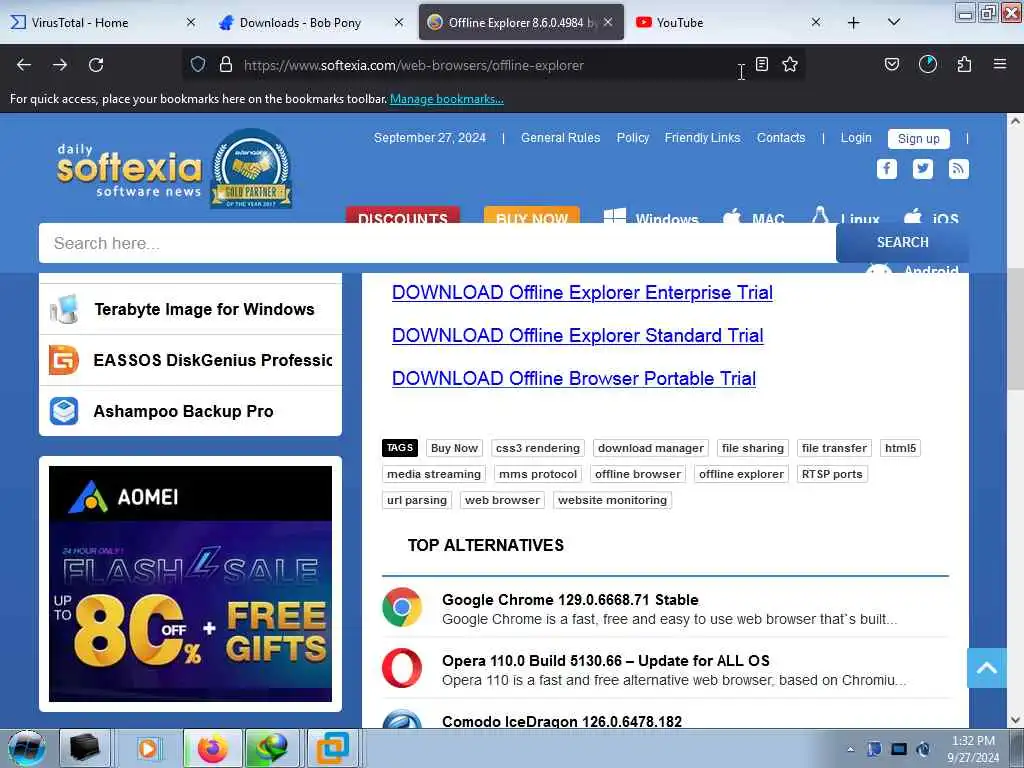The width and height of the screenshot is (1024, 768).
Task: Toggle reader view icon in address bar
Action: pos(761,64)
